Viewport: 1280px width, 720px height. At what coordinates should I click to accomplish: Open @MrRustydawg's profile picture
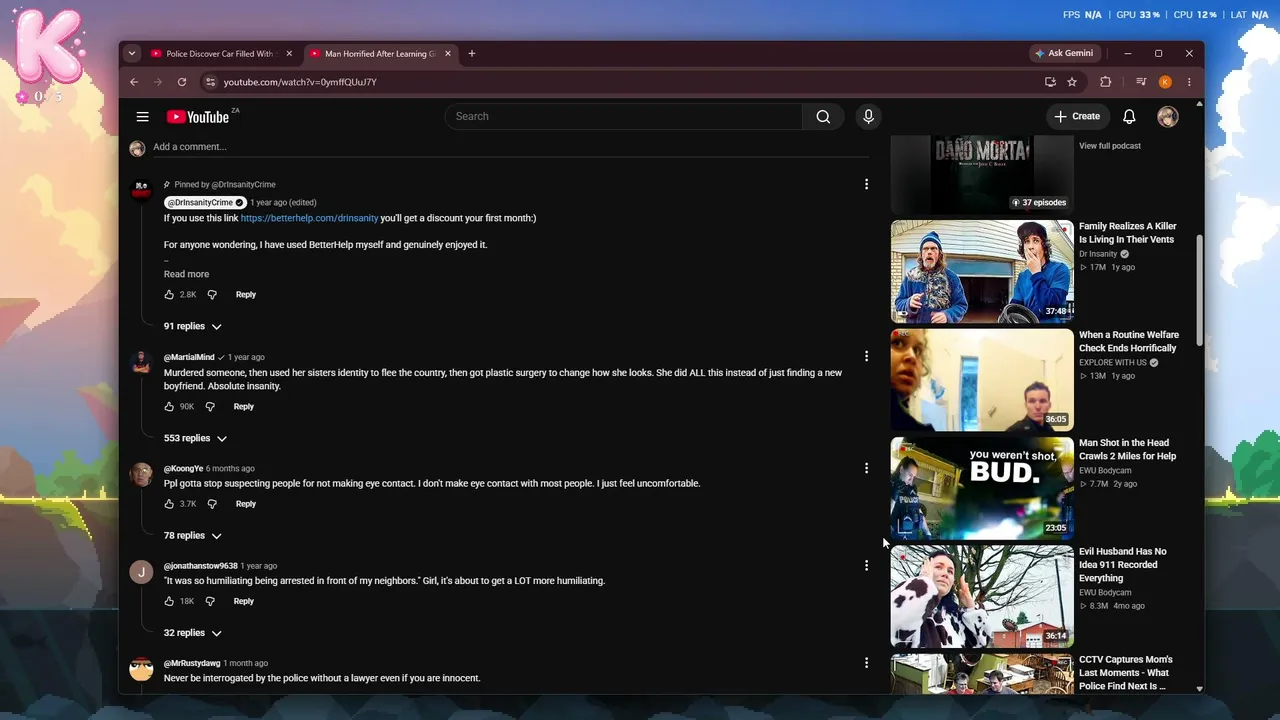(141, 668)
